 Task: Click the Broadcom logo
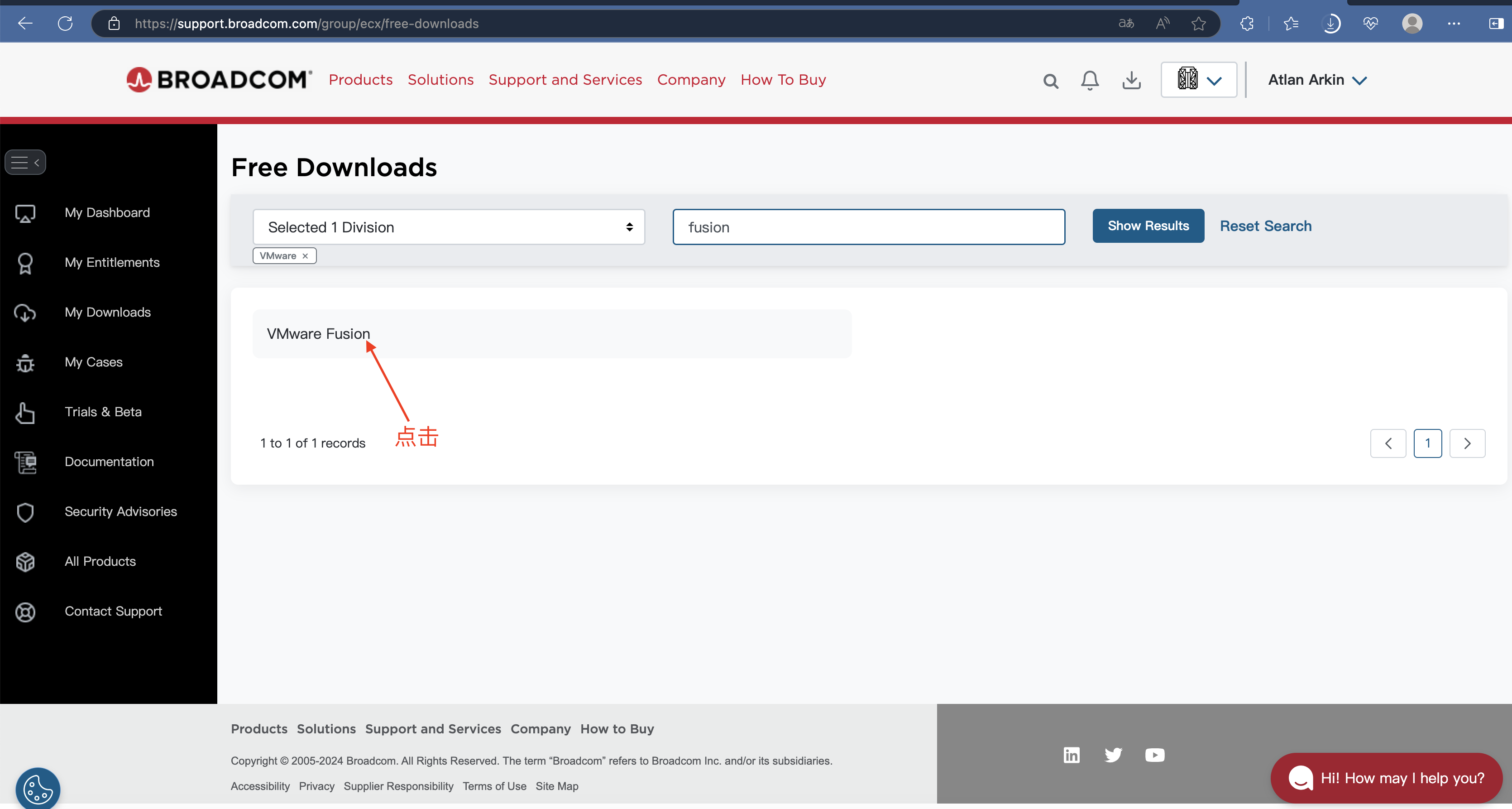pos(219,79)
